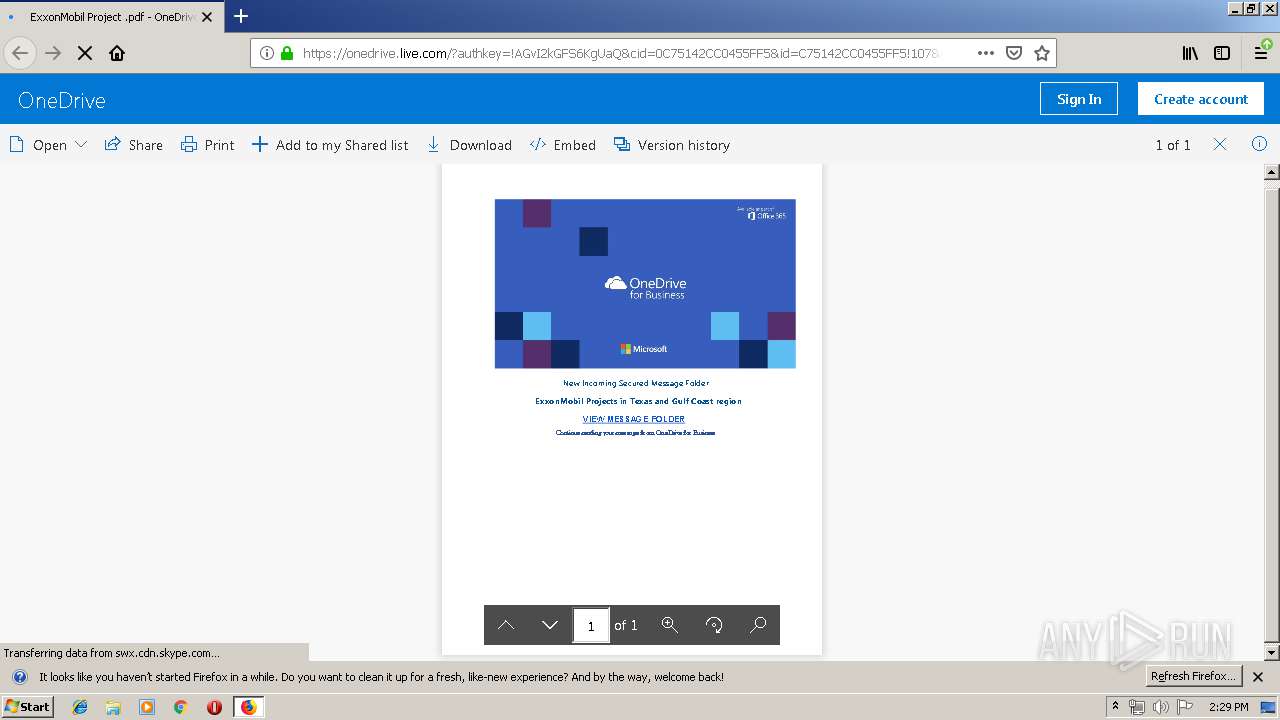Image resolution: width=1280 pixels, height=720 pixels.
Task: Print the PDF document
Action: tap(207, 145)
